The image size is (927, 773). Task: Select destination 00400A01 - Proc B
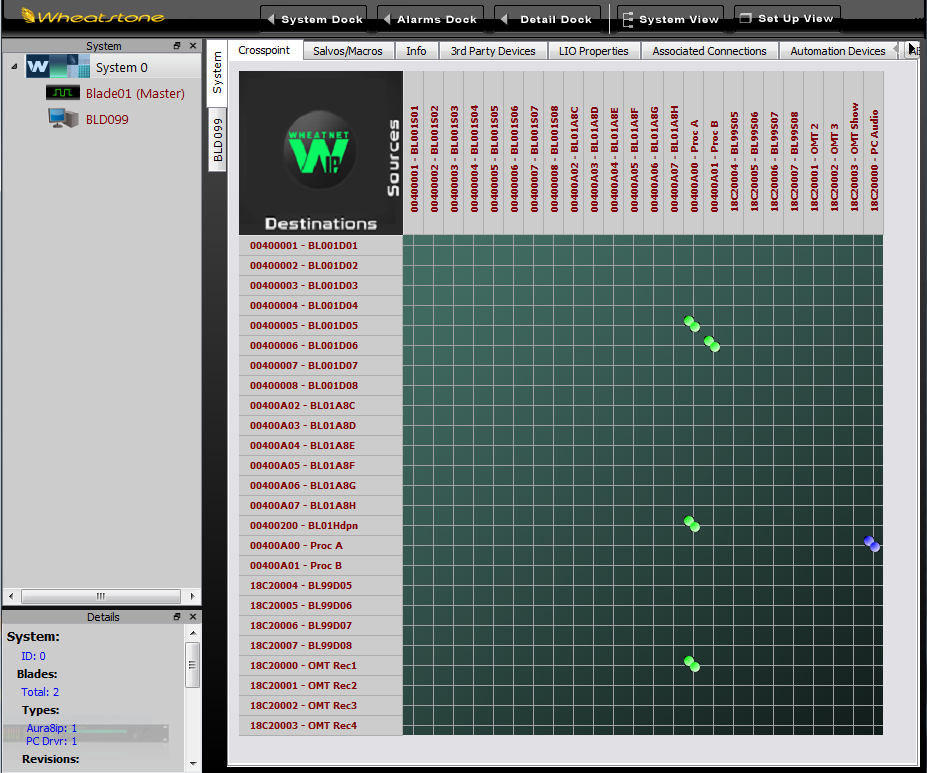pyautogui.click(x=321, y=566)
